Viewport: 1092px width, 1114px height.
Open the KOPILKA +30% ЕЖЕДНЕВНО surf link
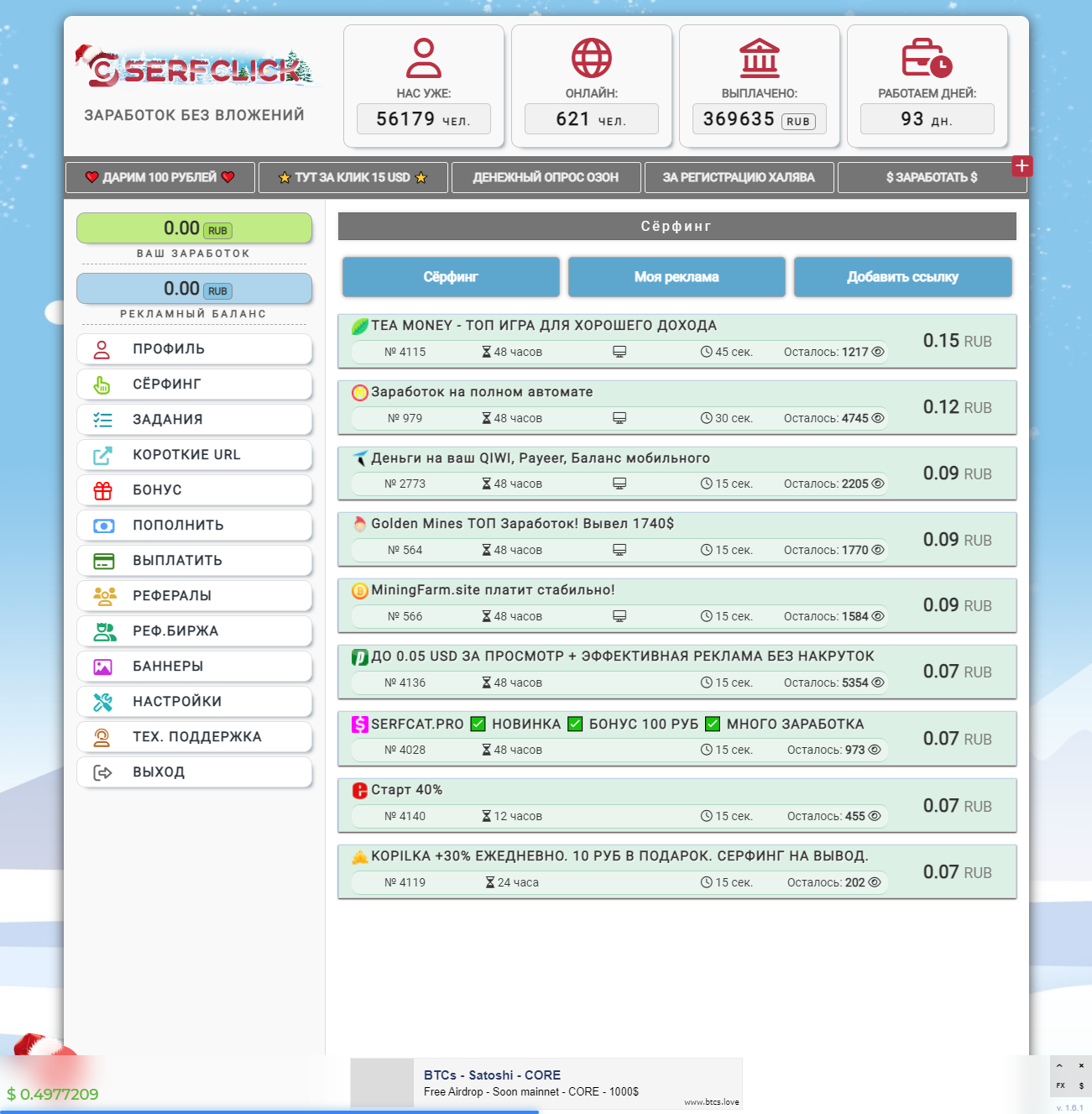(619, 856)
